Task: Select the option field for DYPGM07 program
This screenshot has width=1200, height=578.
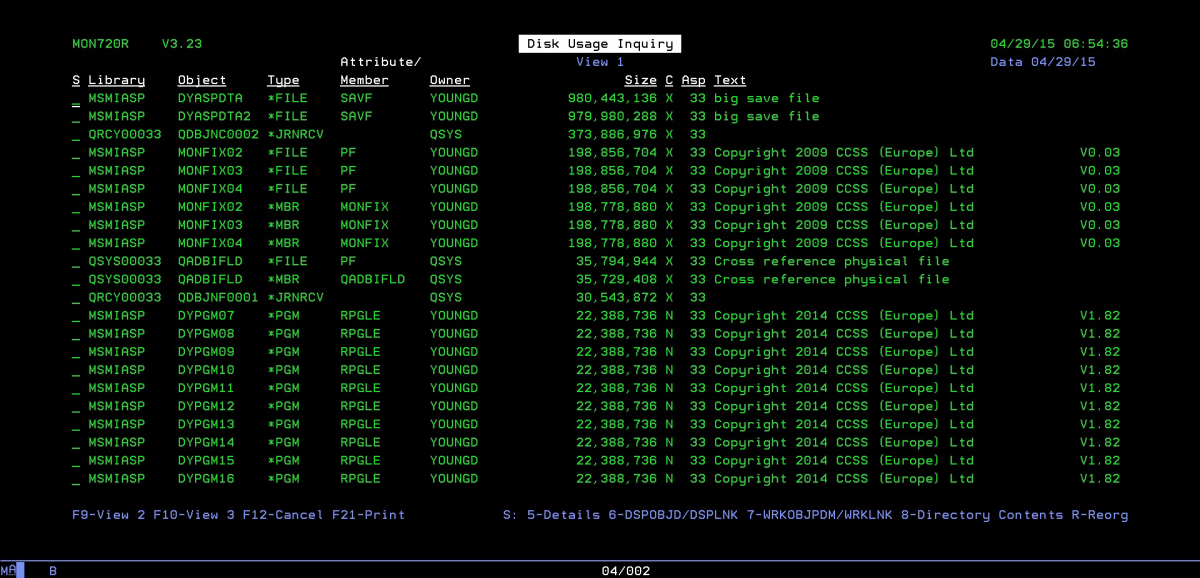Action: pyautogui.click(x=76, y=316)
